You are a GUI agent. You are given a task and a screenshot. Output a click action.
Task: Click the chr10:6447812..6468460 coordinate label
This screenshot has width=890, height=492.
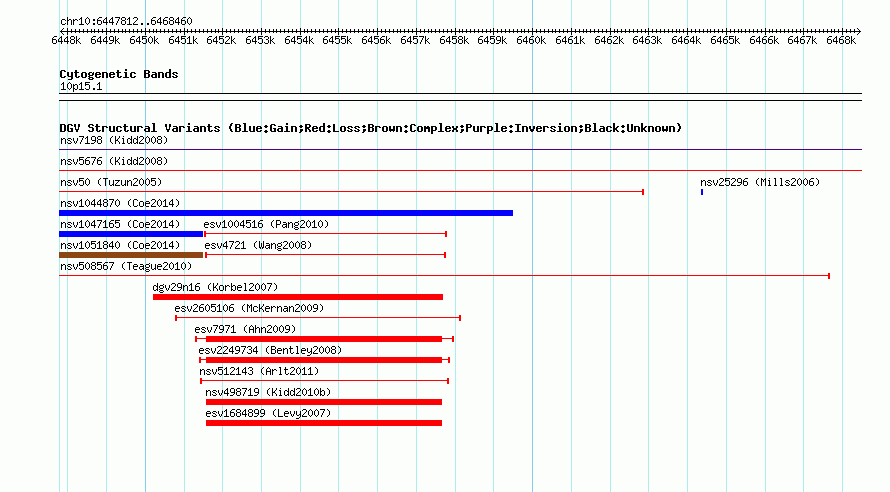[126, 21]
